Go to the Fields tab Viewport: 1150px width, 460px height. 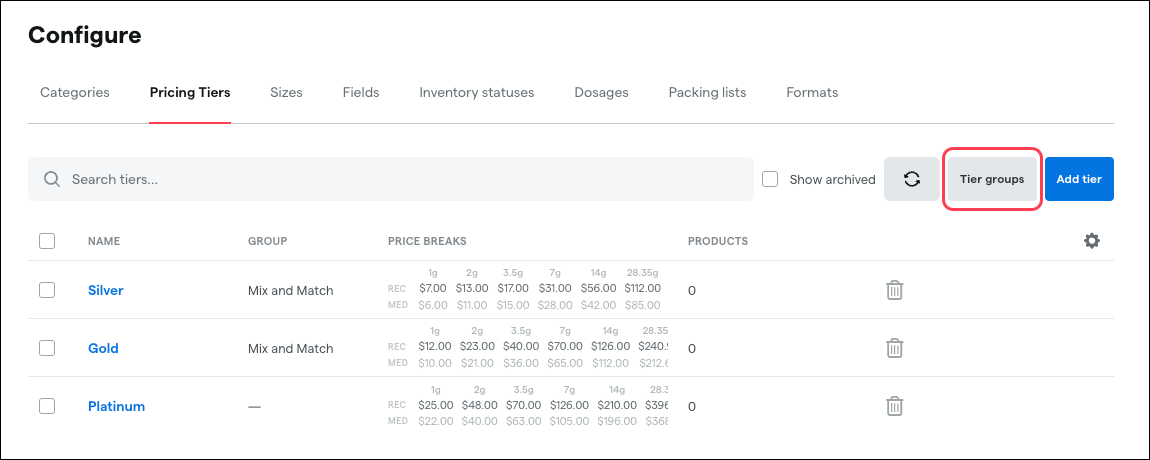[361, 92]
